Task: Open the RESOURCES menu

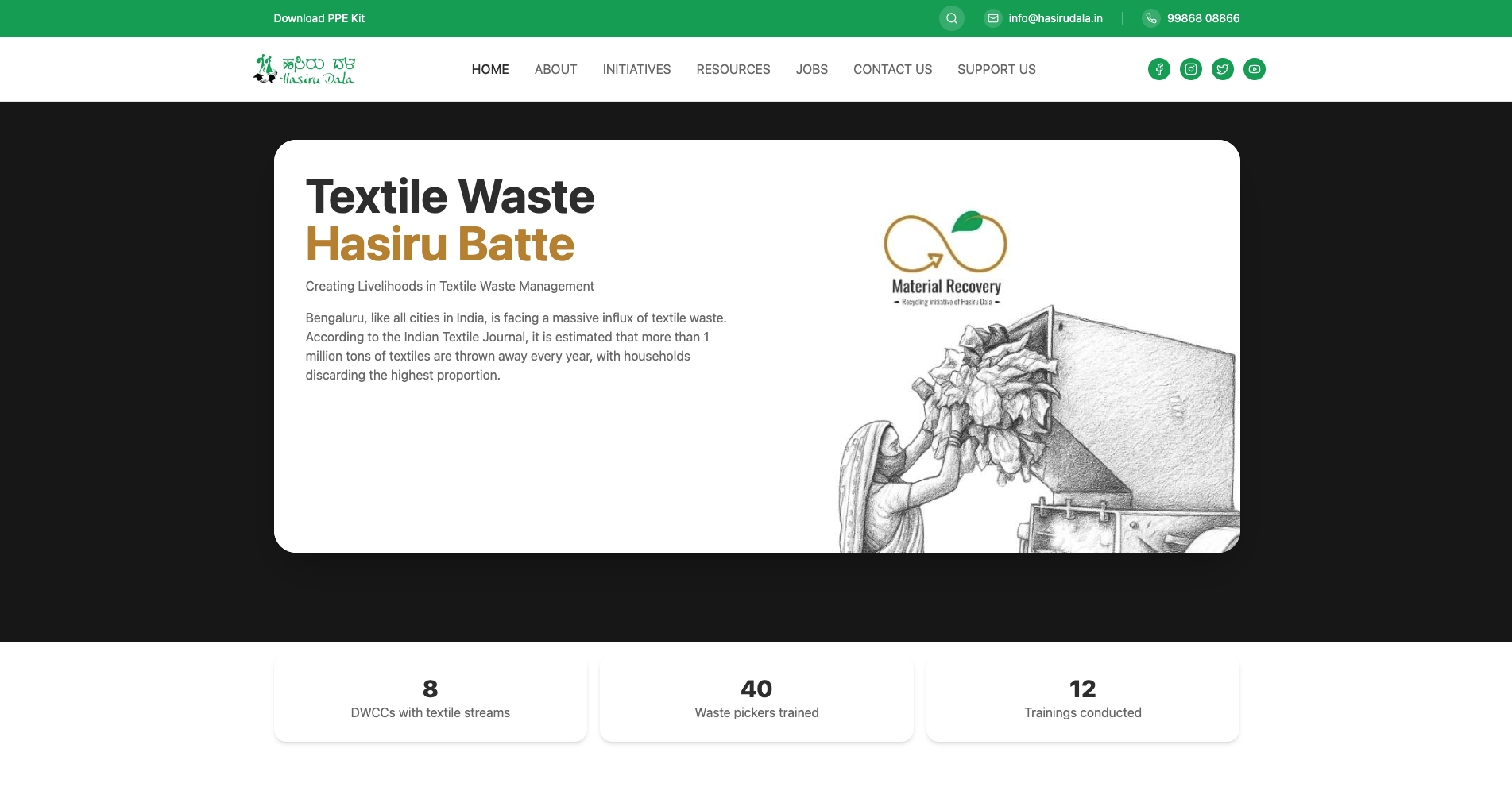Action: pyautogui.click(x=733, y=69)
